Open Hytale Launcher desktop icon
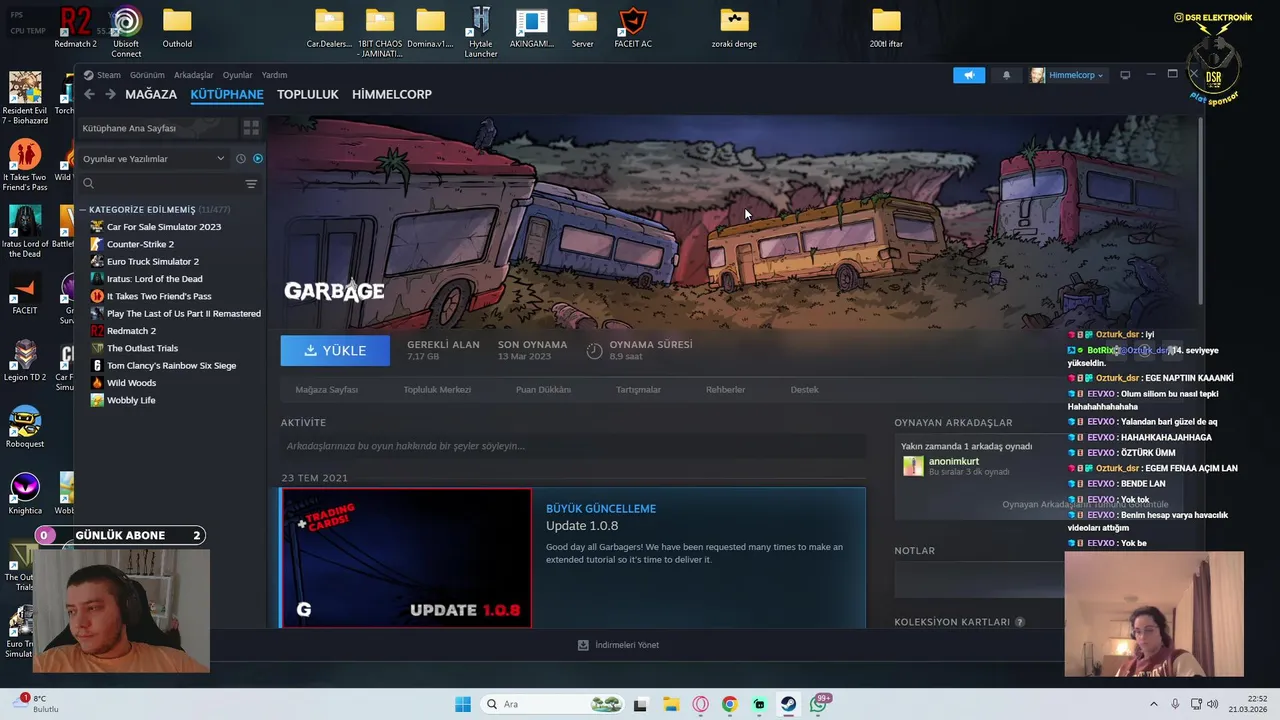The image size is (1280, 720). 481,33
